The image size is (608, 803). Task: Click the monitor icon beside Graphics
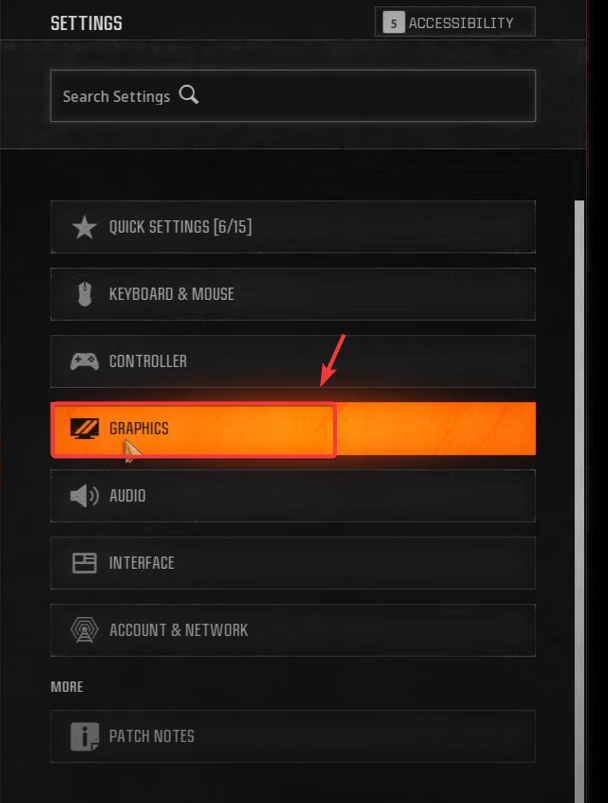(x=85, y=429)
